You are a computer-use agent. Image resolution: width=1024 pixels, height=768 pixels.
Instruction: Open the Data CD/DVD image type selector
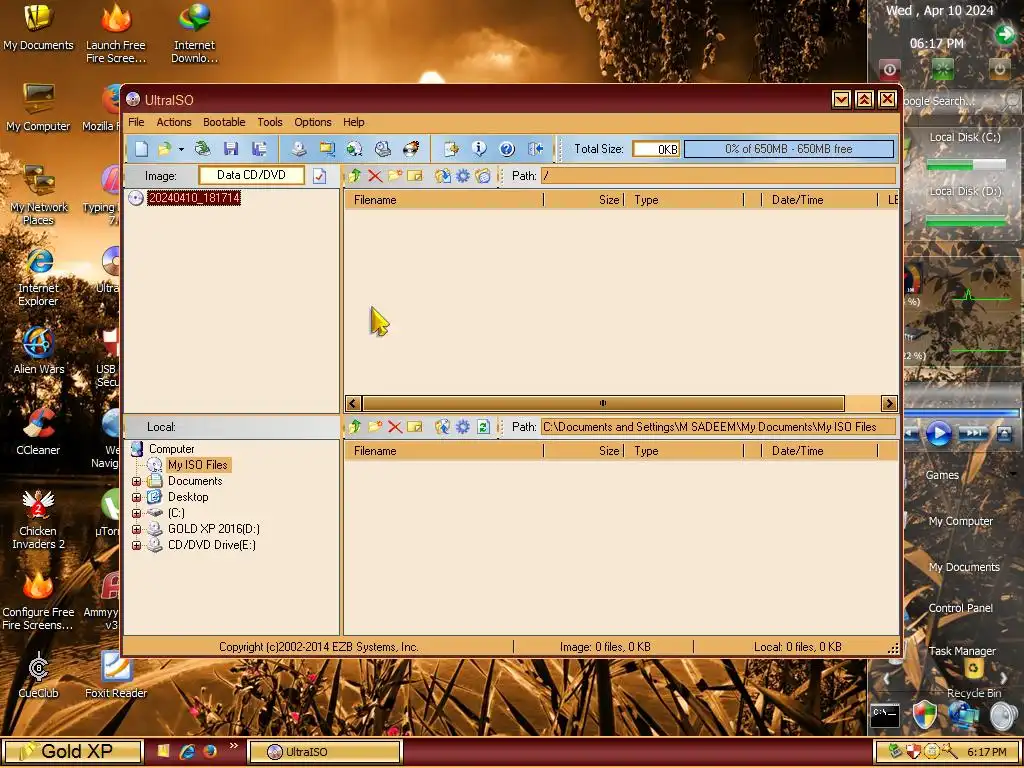coord(251,175)
